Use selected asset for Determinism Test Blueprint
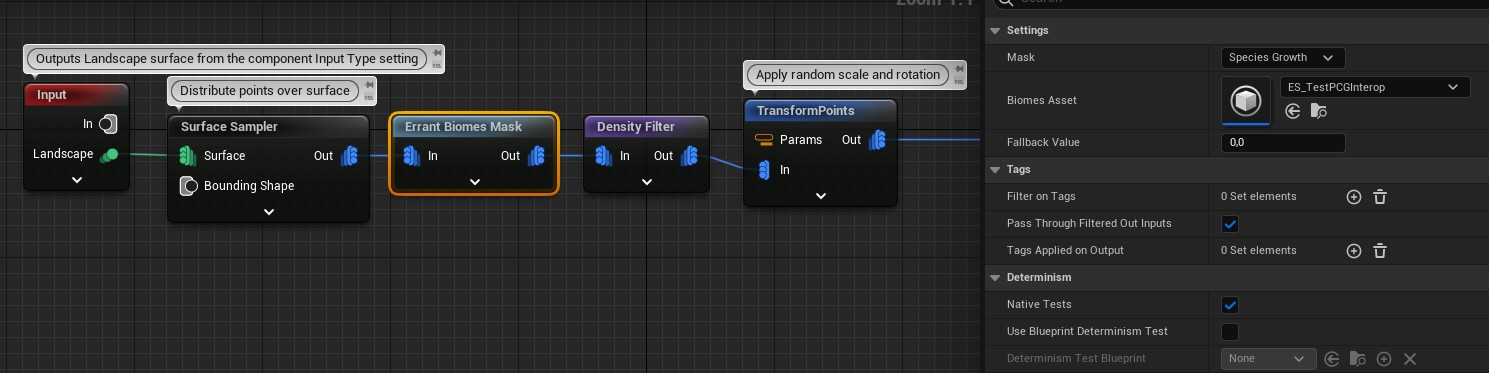 tap(1331, 359)
